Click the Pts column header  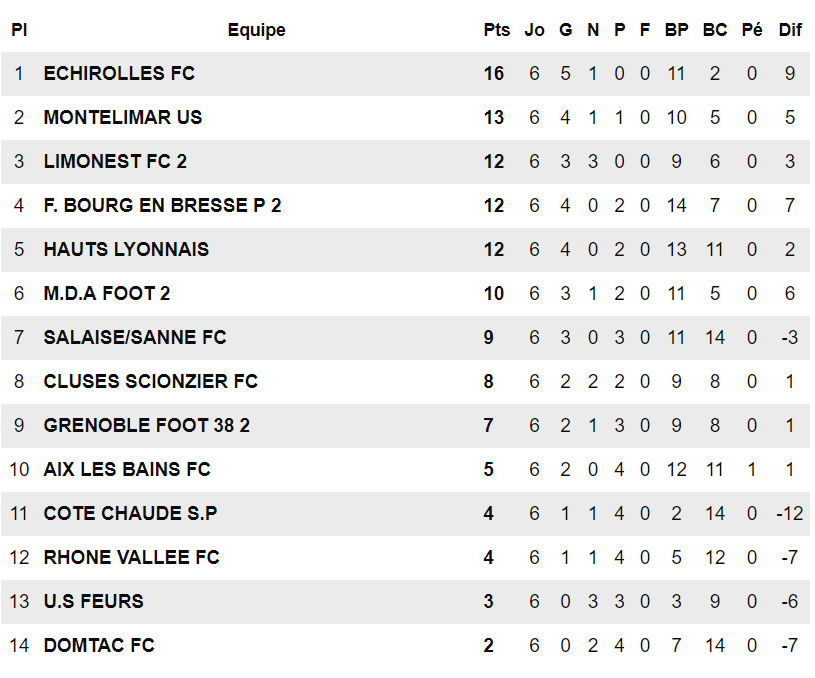(496, 30)
